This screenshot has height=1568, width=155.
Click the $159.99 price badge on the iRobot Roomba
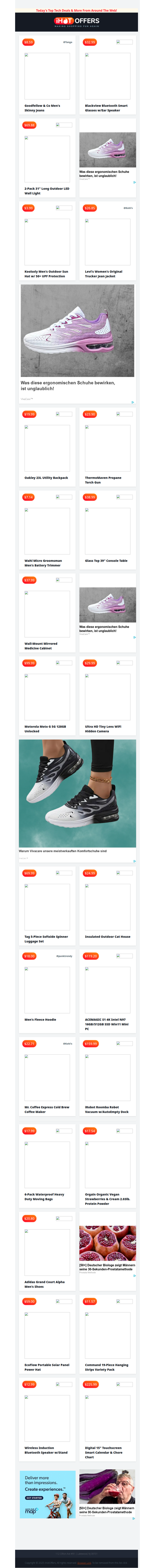point(91,1044)
